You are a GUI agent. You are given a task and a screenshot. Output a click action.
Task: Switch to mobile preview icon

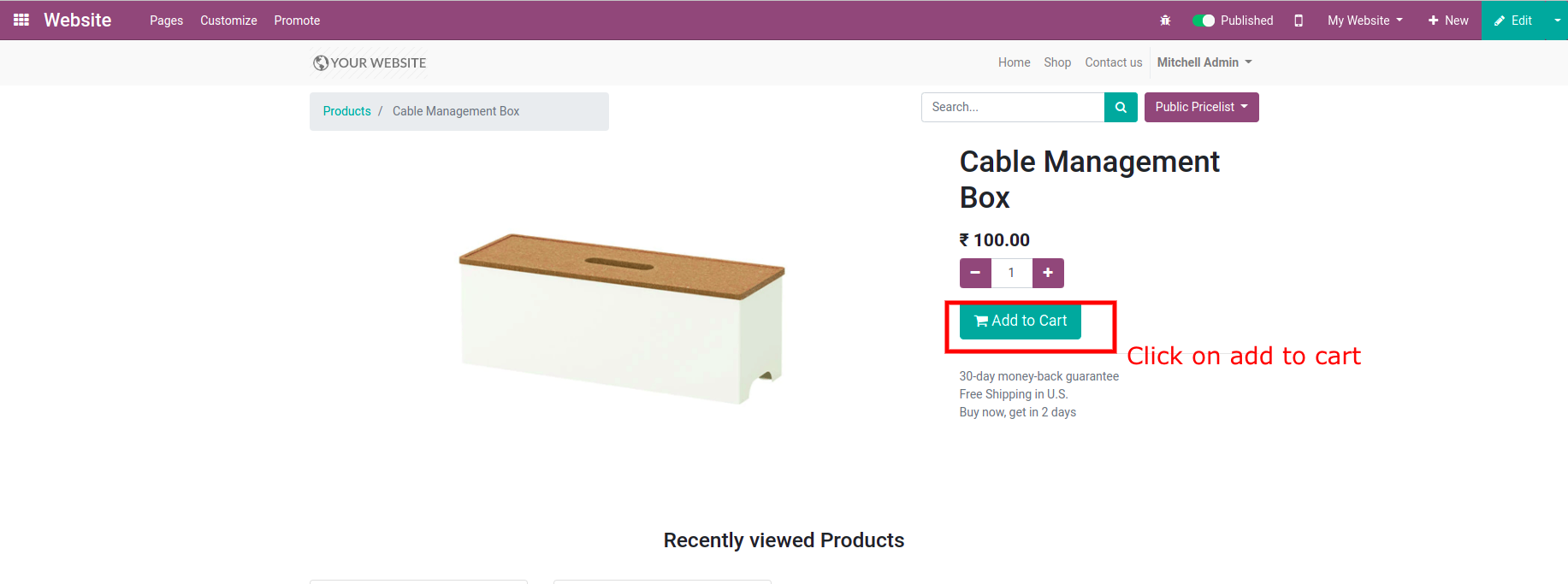(1299, 21)
